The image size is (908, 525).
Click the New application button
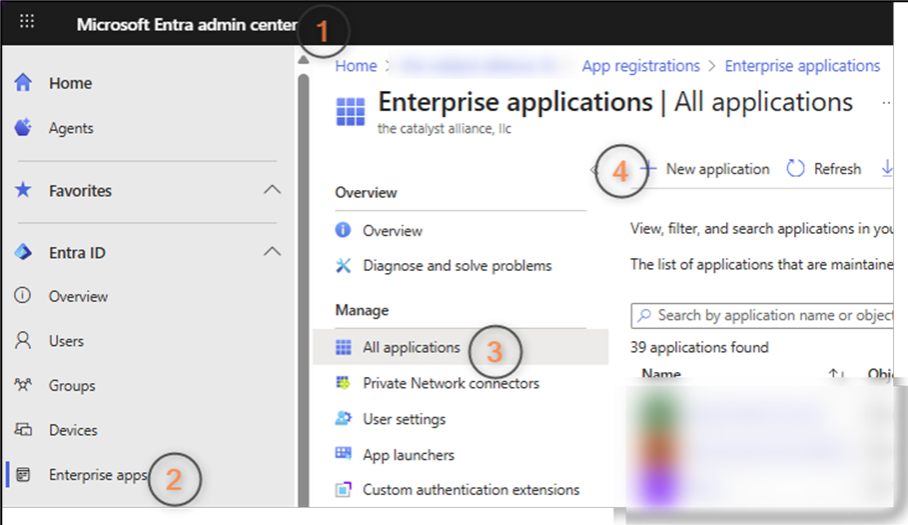point(706,169)
